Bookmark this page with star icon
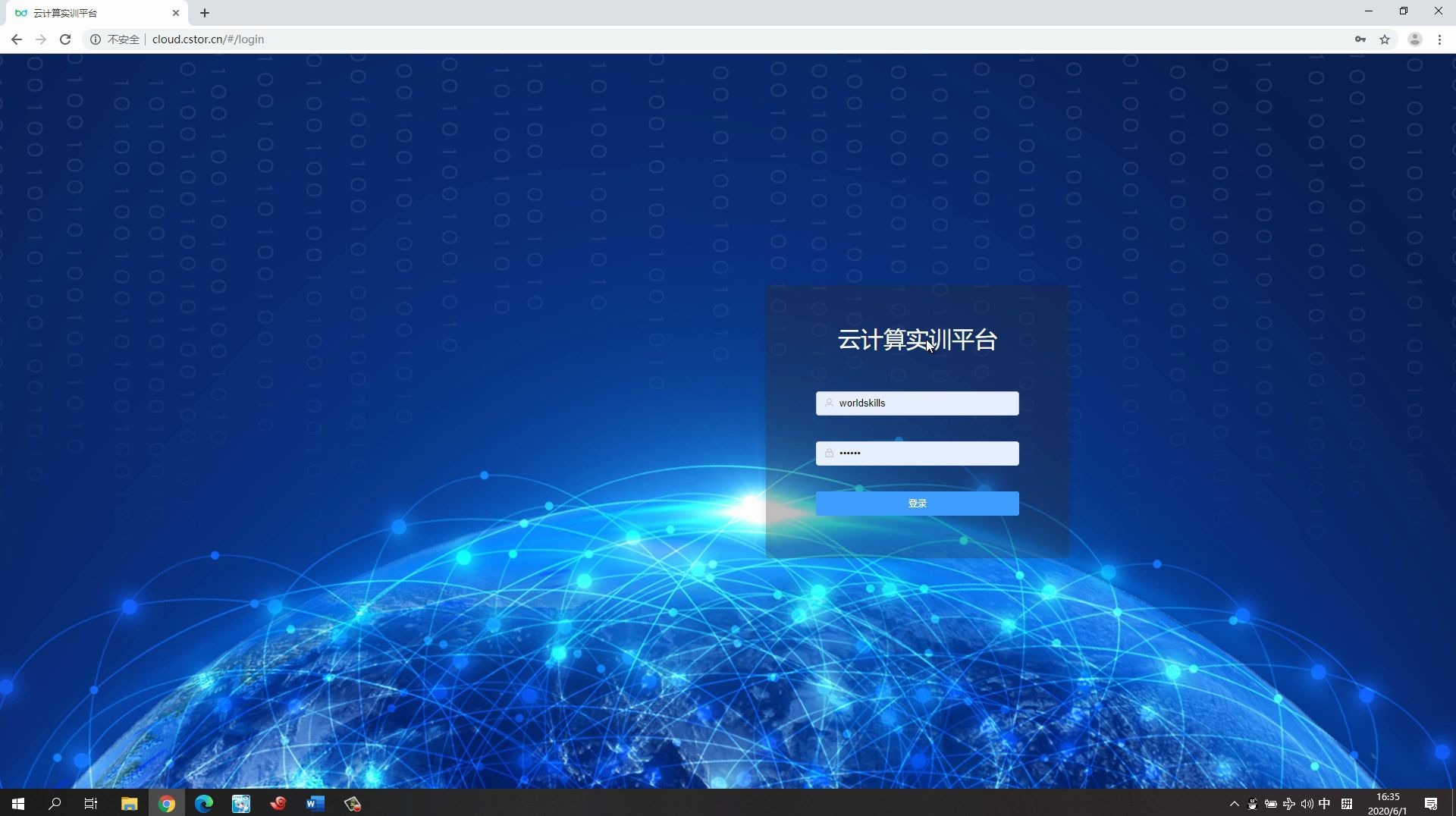1456x816 pixels. (1385, 39)
